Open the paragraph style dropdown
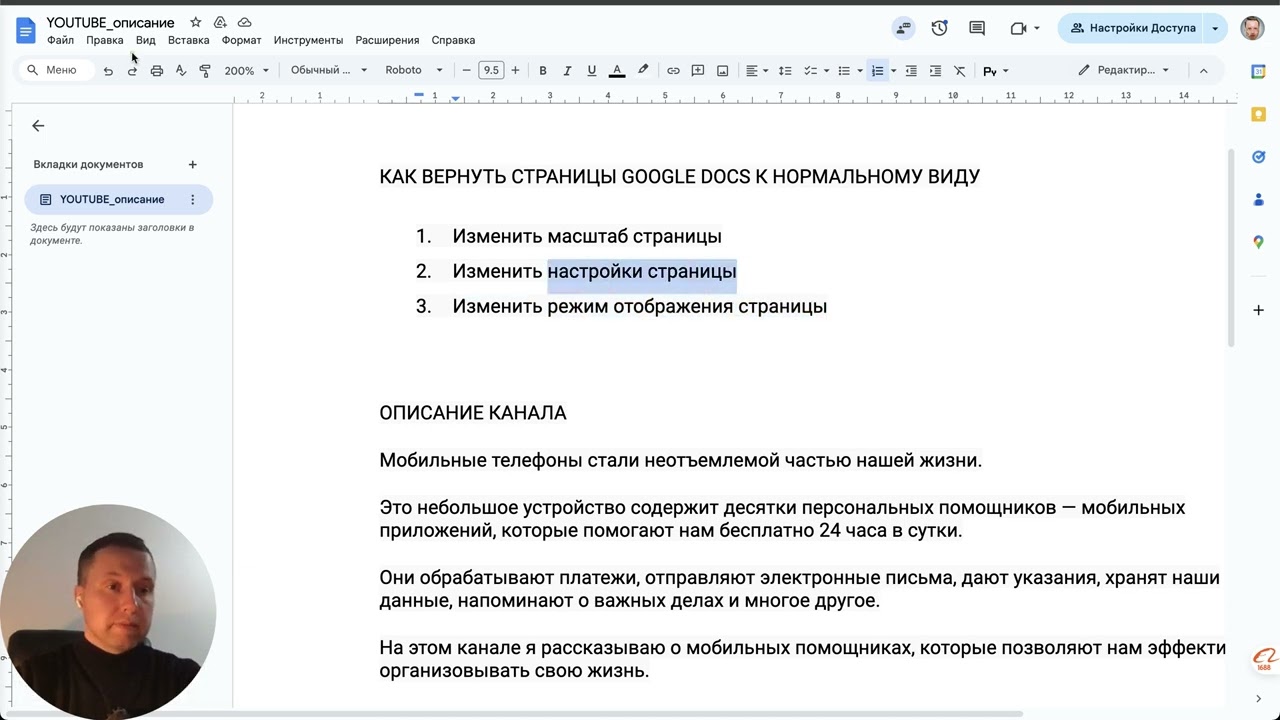This screenshot has width=1280, height=720. [x=329, y=71]
